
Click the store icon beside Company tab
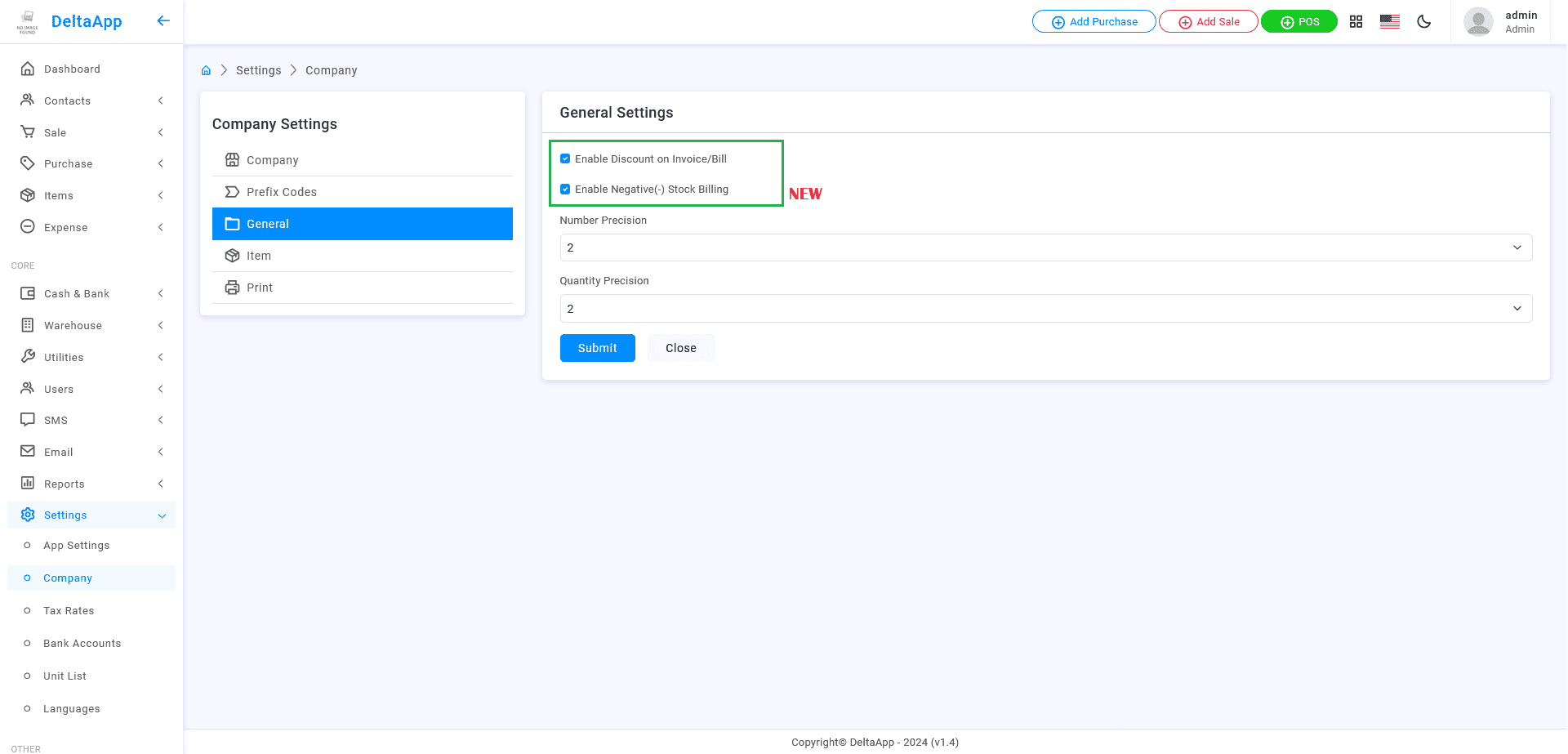pyautogui.click(x=232, y=159)
